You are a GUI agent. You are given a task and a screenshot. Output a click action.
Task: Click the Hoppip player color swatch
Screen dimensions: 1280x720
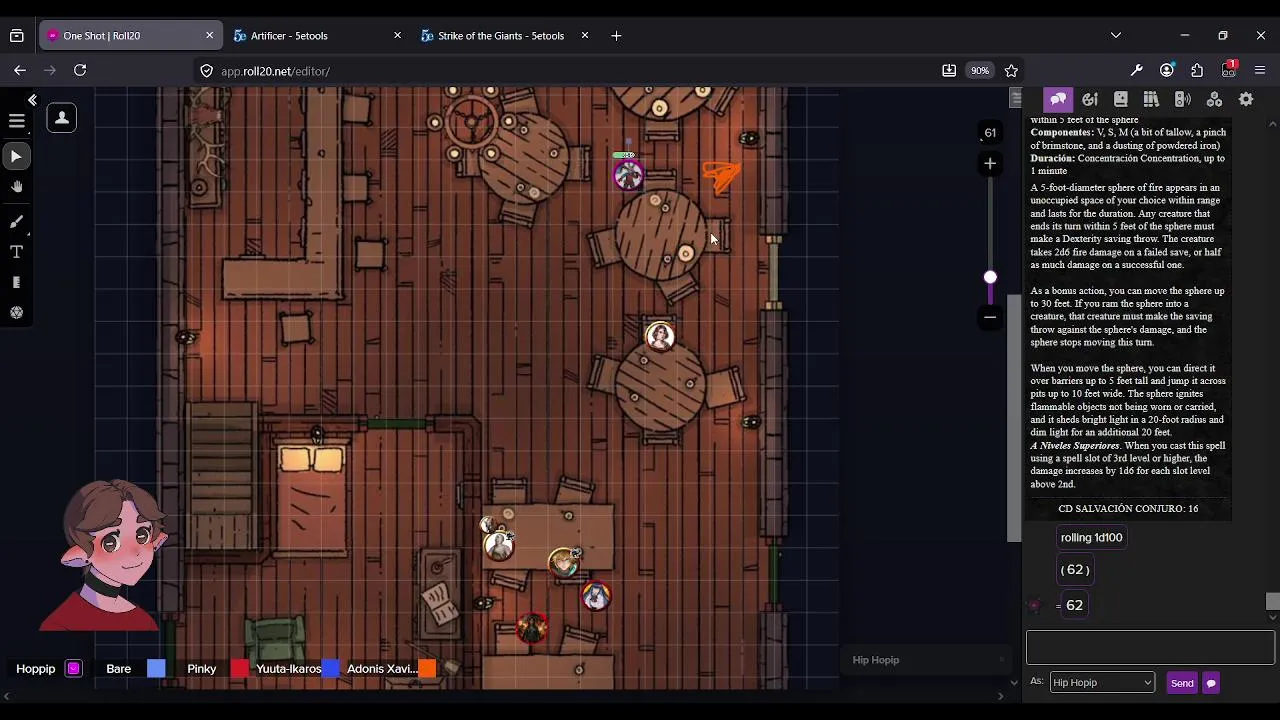[x=73, y=669]
